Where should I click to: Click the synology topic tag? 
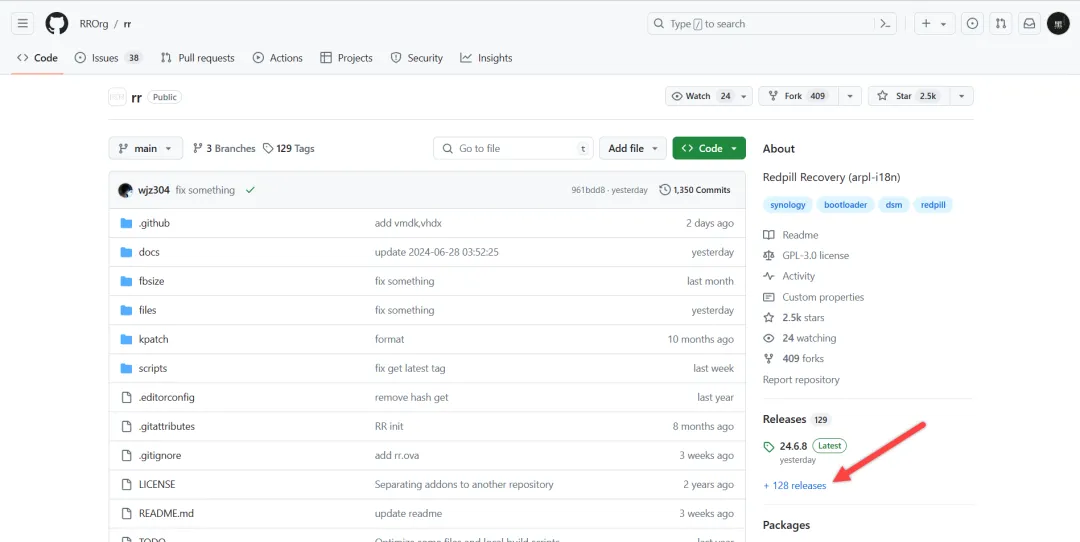click(787, 205)
